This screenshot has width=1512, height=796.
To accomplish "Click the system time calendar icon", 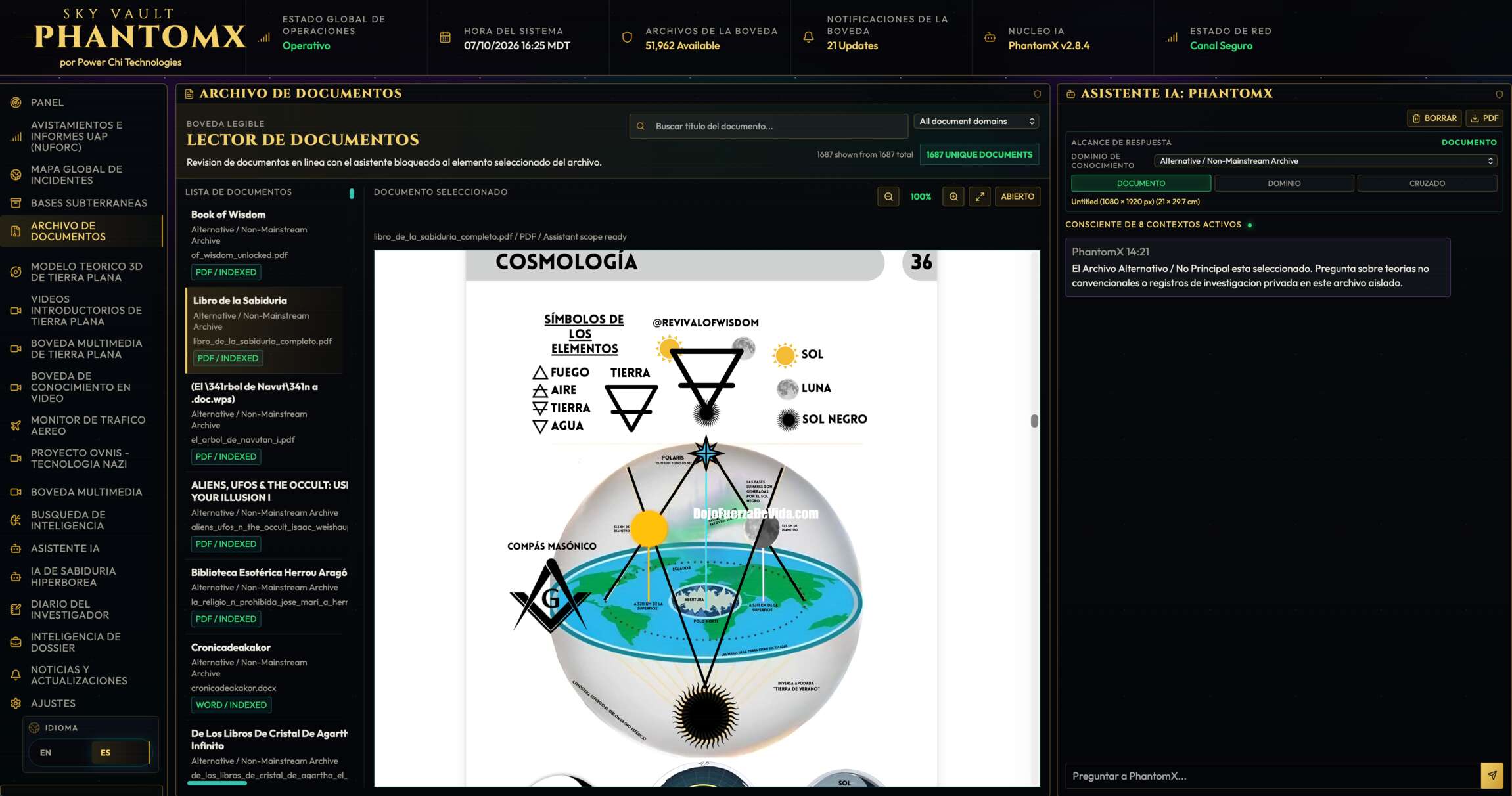I will point(445,37).
